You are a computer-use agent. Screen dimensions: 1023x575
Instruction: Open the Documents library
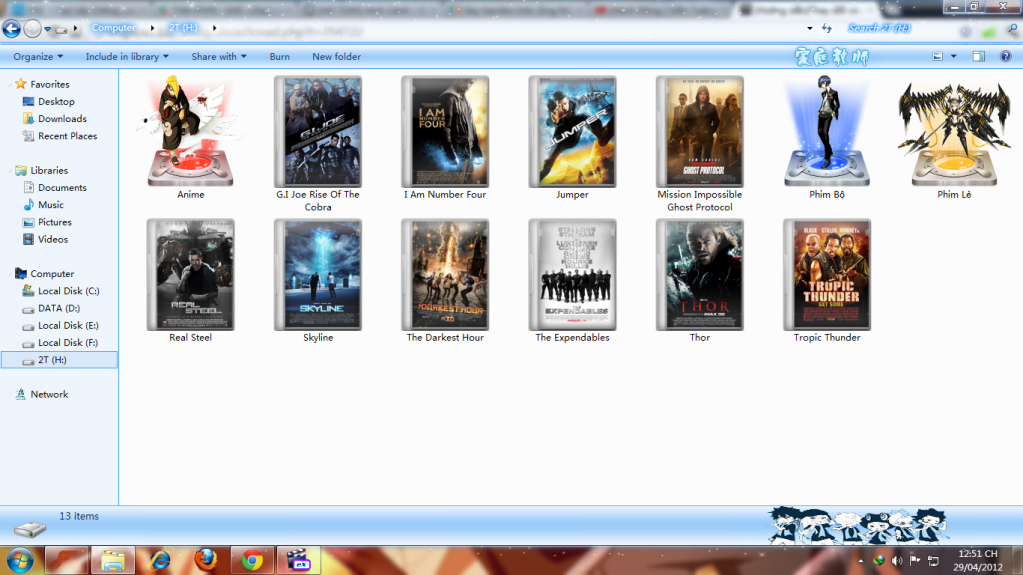point(62,187)
